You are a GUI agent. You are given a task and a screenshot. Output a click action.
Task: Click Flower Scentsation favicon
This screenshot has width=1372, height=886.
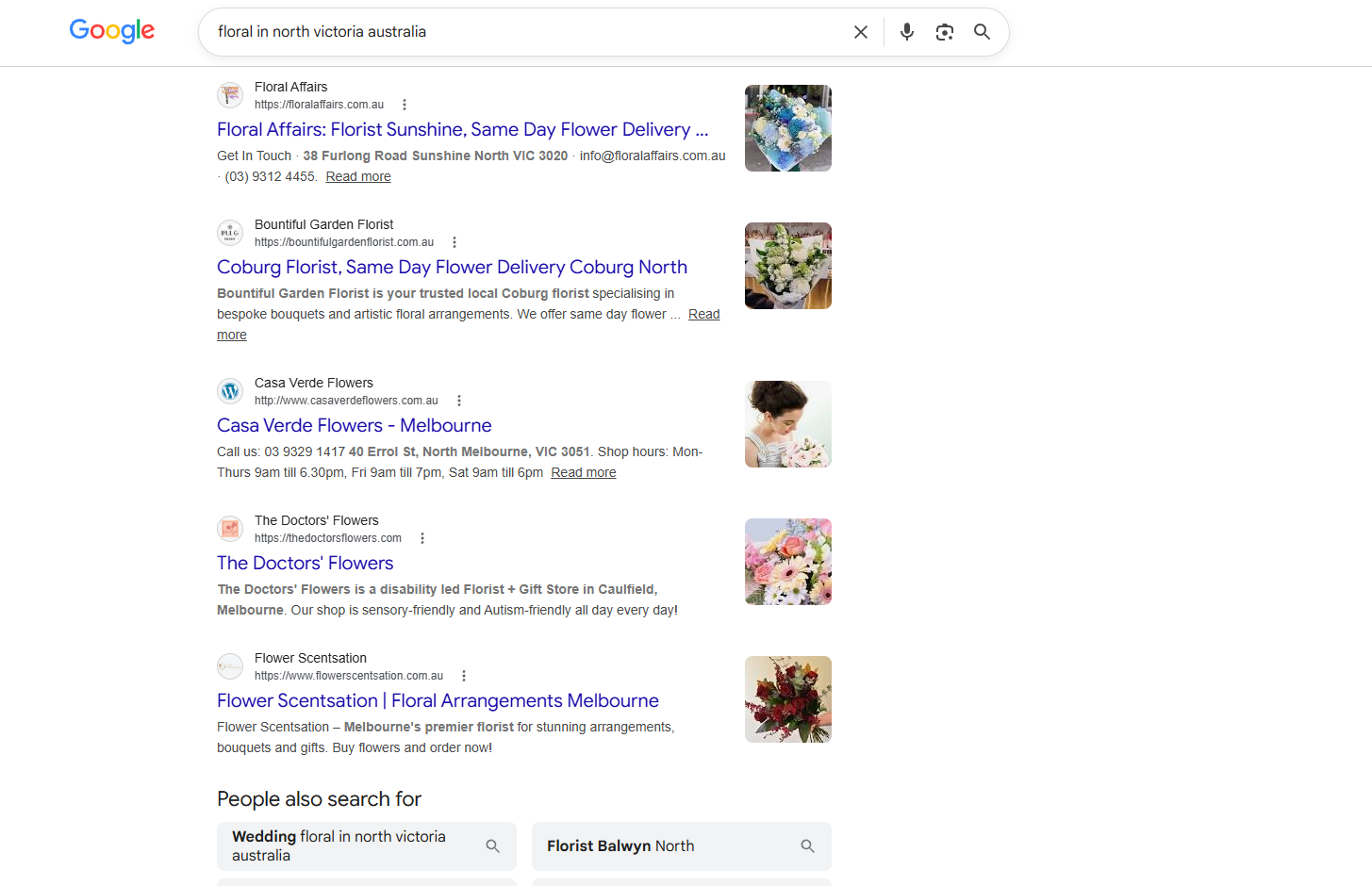[x=230, y=666]
